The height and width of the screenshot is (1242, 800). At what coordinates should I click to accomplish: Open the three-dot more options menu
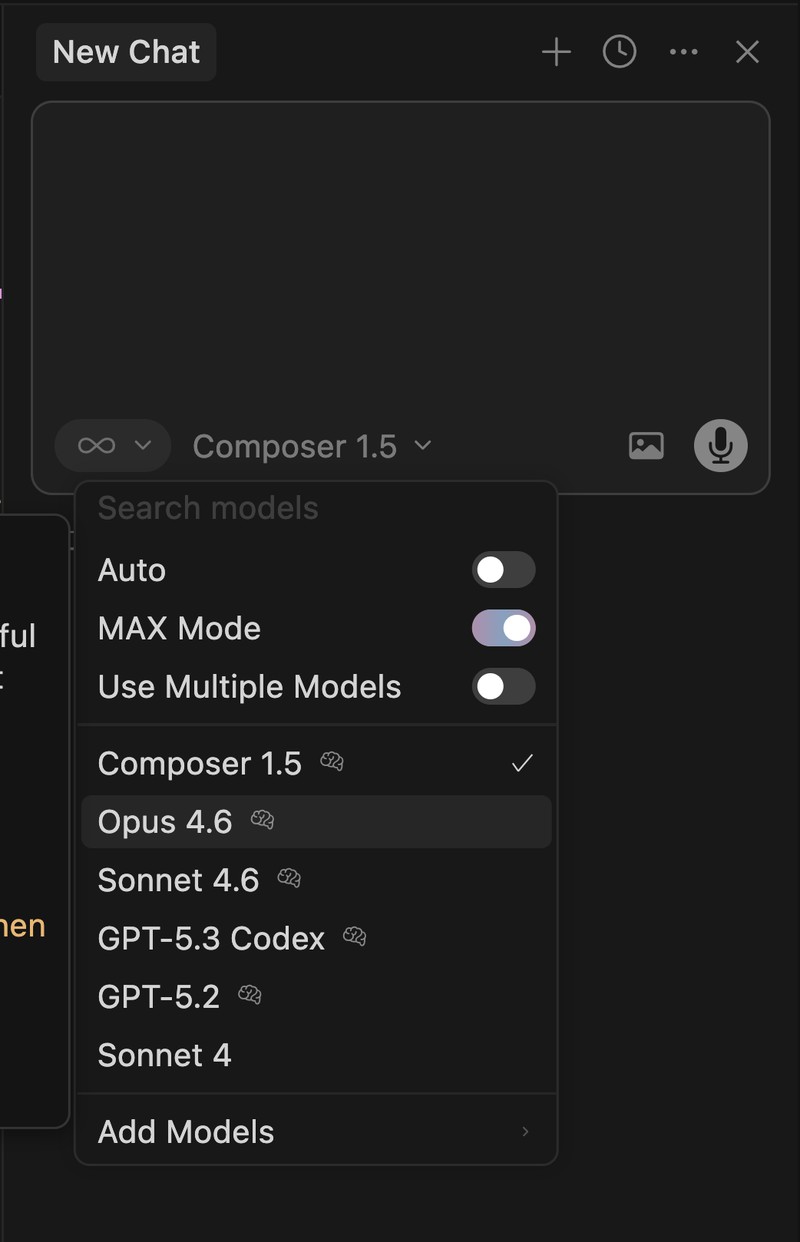click(x=683, y=52)
